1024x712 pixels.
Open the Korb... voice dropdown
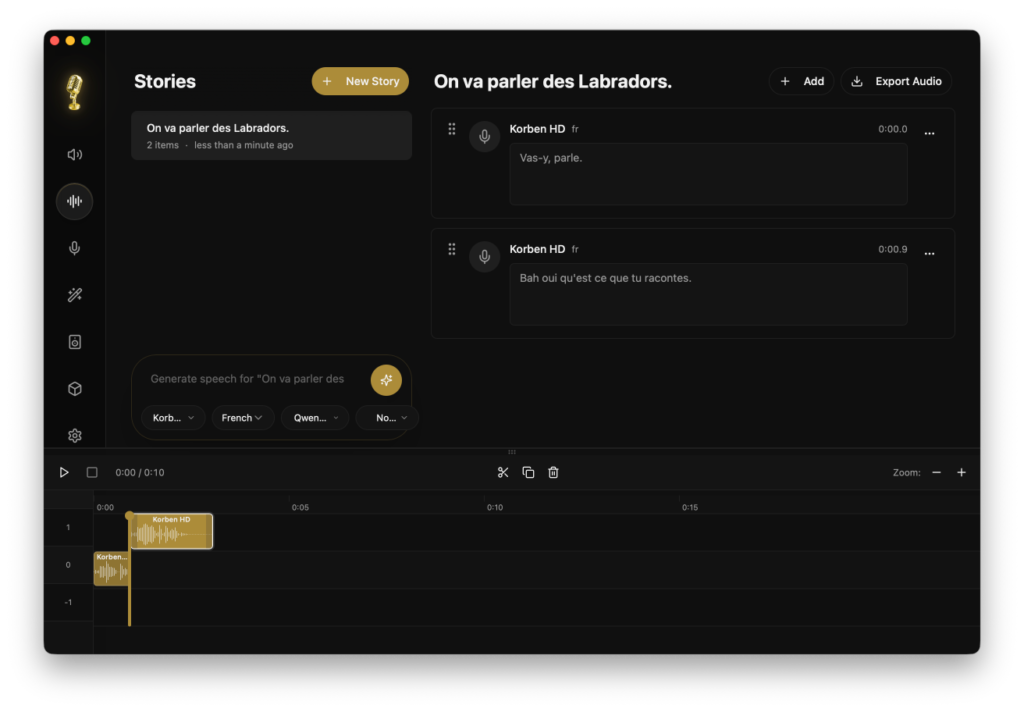[173, 418]
